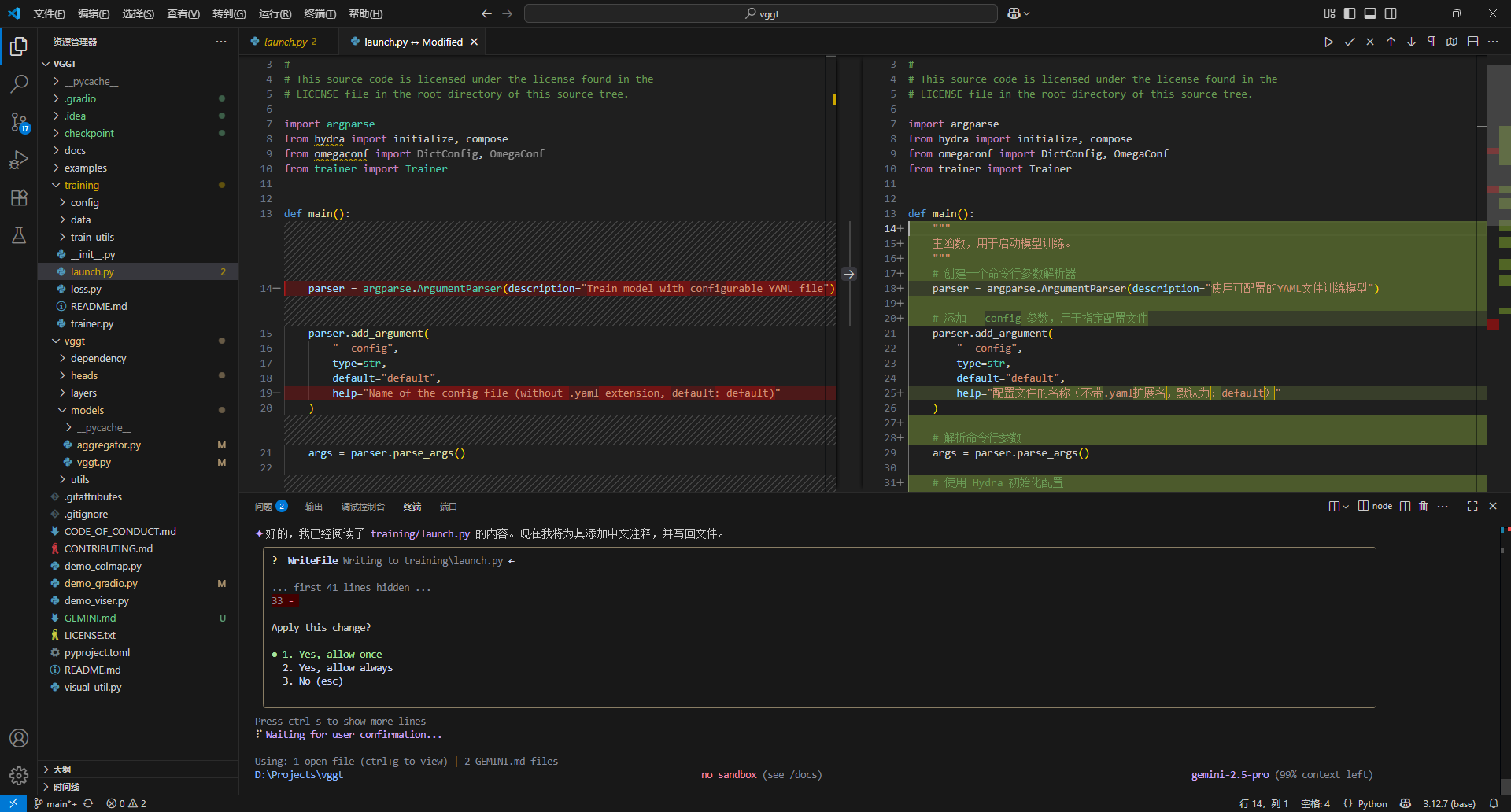Switch to the Problems panel tab
Screen dimensions: 1511x812
pos(271,507)
